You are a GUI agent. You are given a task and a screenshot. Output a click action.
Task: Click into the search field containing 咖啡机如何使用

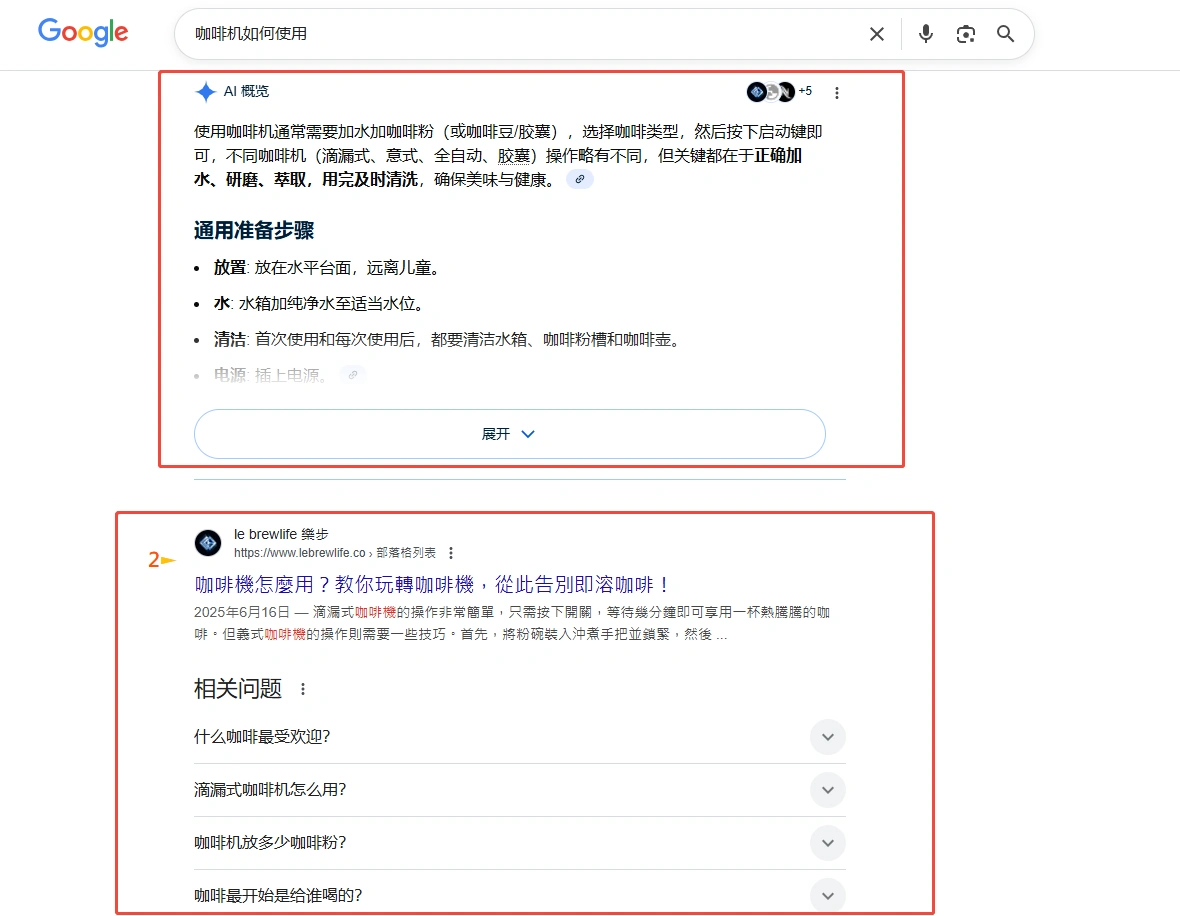500,34
